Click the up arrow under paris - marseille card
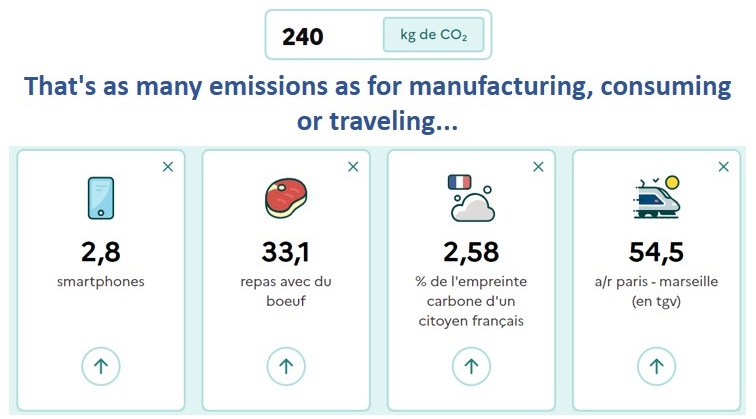Screen dimensions: 756x419 click(656, 366)
